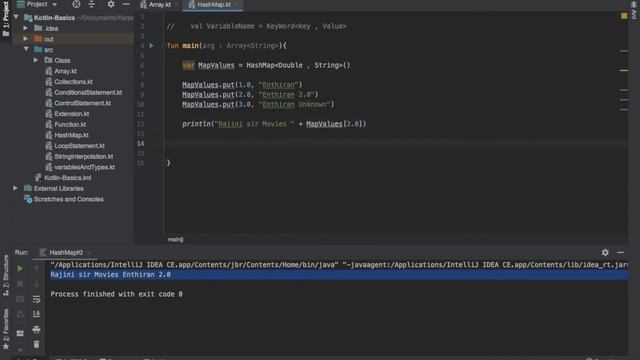640x360 pixels.
Task: Click the highlighted var keyword
Action: (x=188, y=65)
